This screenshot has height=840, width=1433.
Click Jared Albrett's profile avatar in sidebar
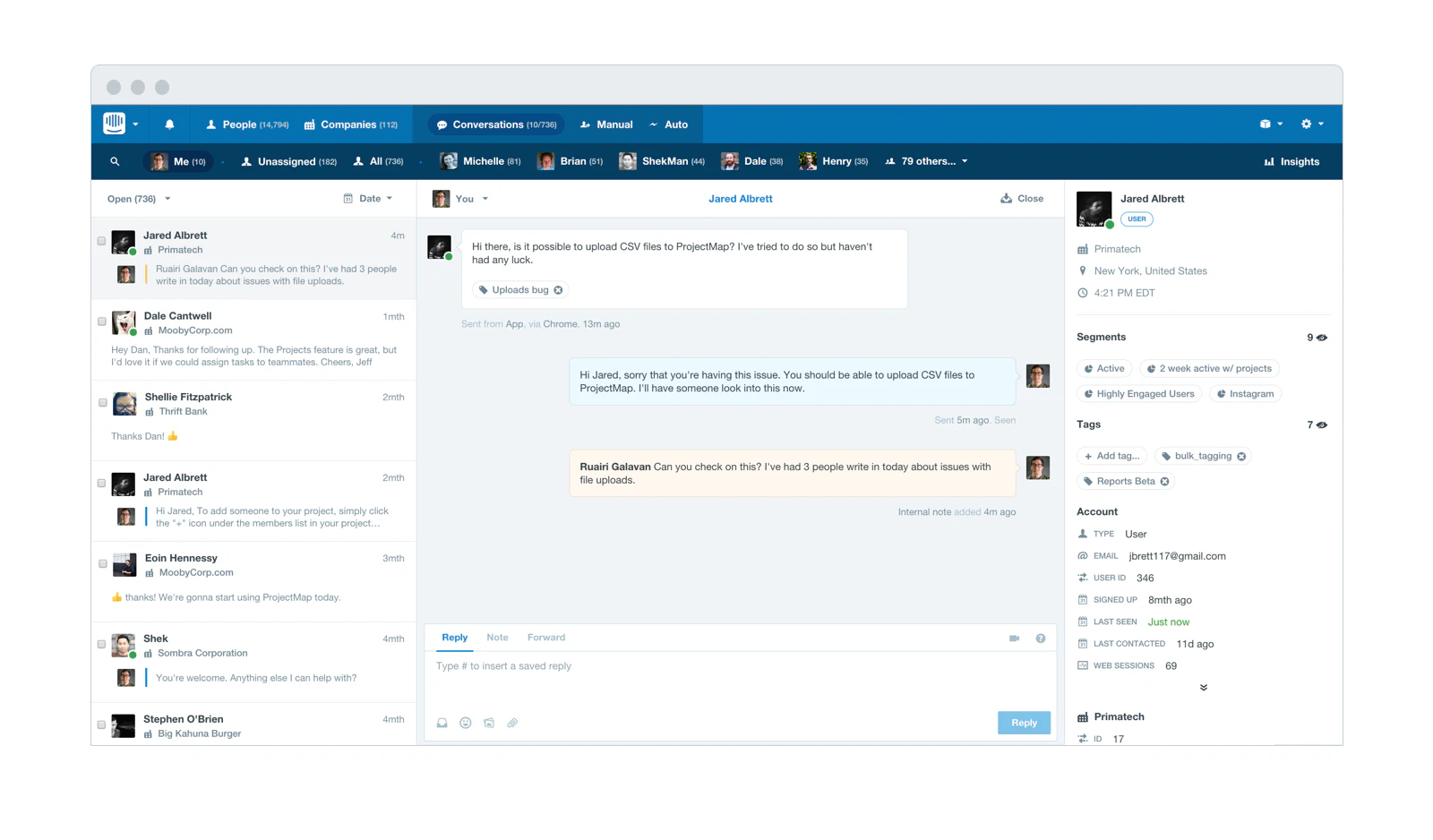[x=1094, y=209]
